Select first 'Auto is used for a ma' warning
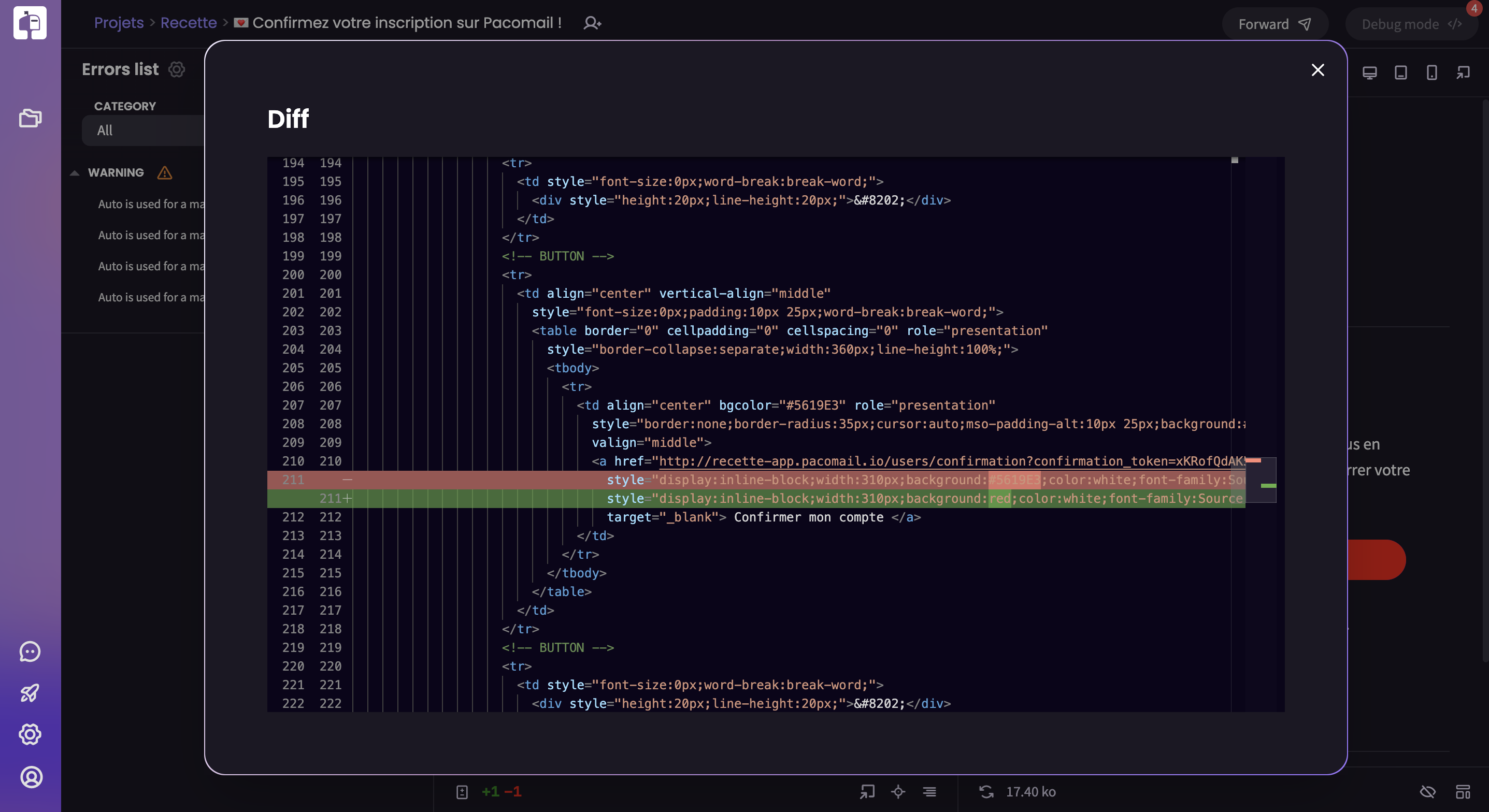The height and width of the screenshot is (812, 1489). point(151,204)
